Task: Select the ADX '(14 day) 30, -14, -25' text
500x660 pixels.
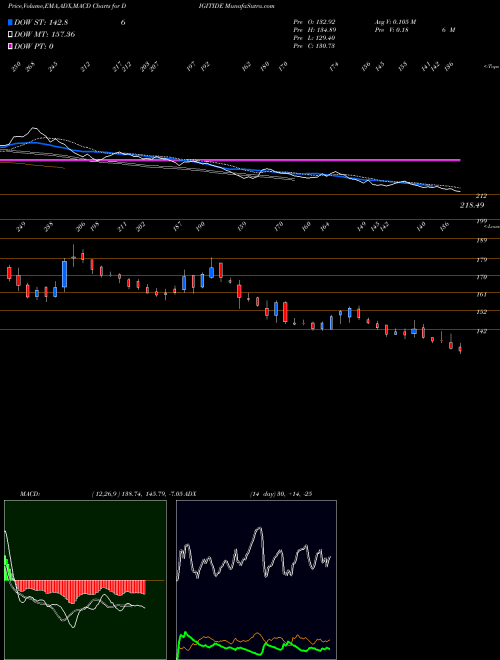Action: tap(281, 494)
